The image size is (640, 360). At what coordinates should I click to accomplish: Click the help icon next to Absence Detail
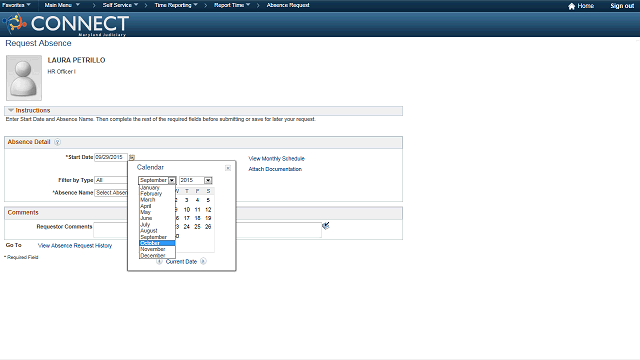click(x=58, y=142)
